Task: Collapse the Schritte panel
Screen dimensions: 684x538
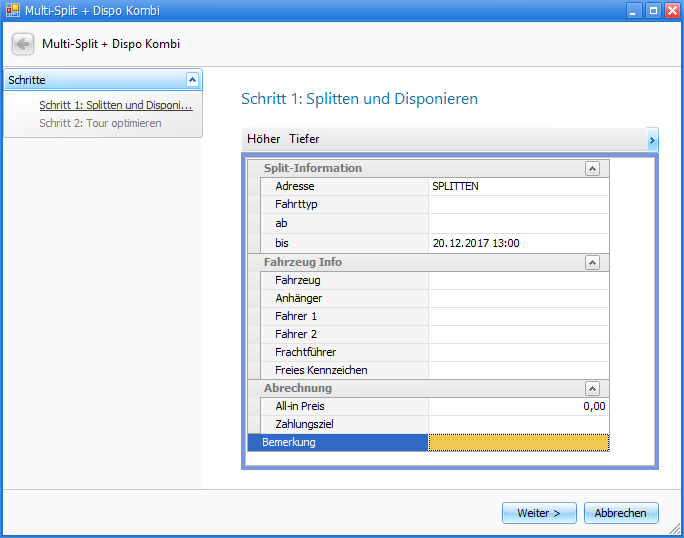Action: [x=192, y=80]
